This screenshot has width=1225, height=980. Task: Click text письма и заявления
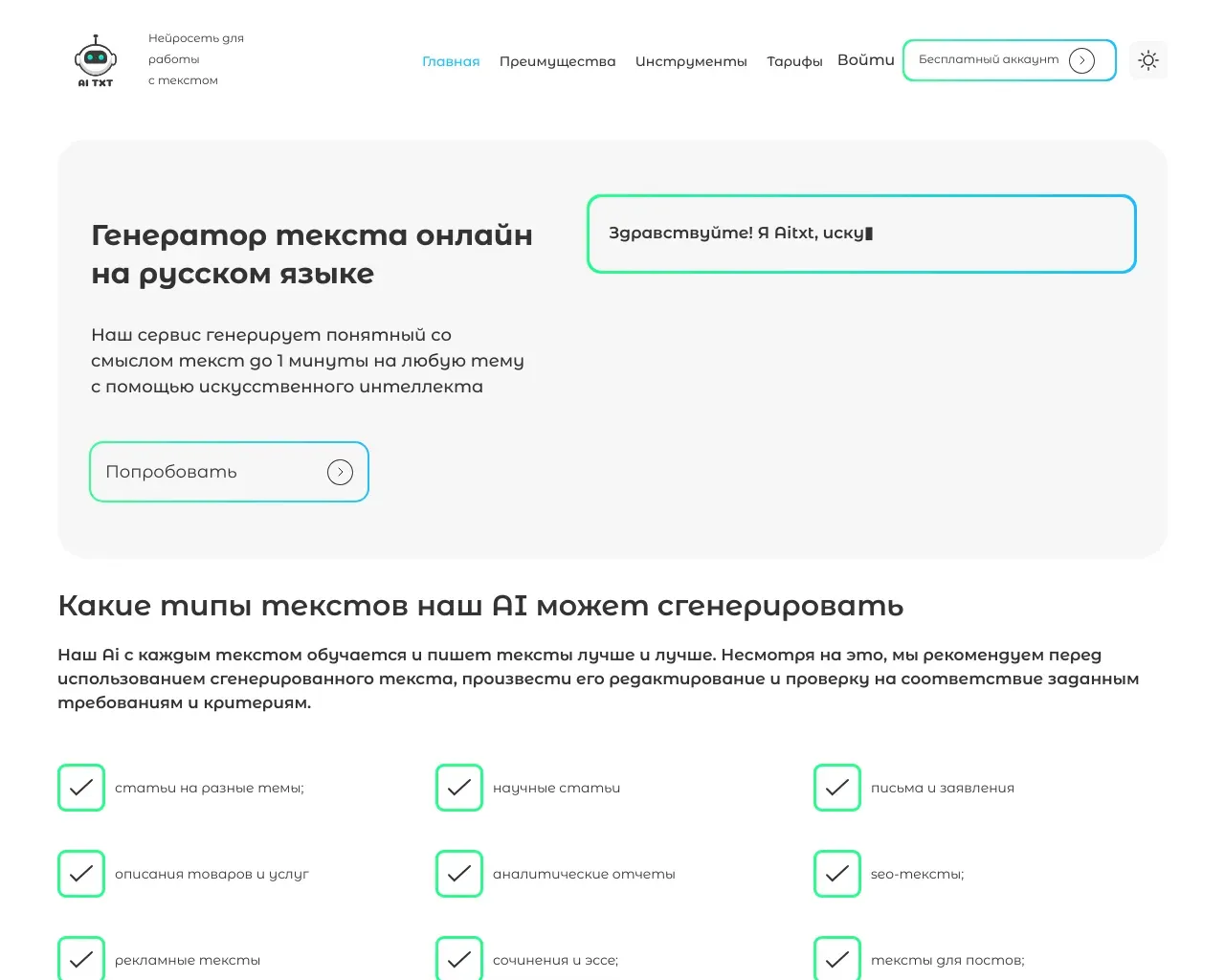943,788
